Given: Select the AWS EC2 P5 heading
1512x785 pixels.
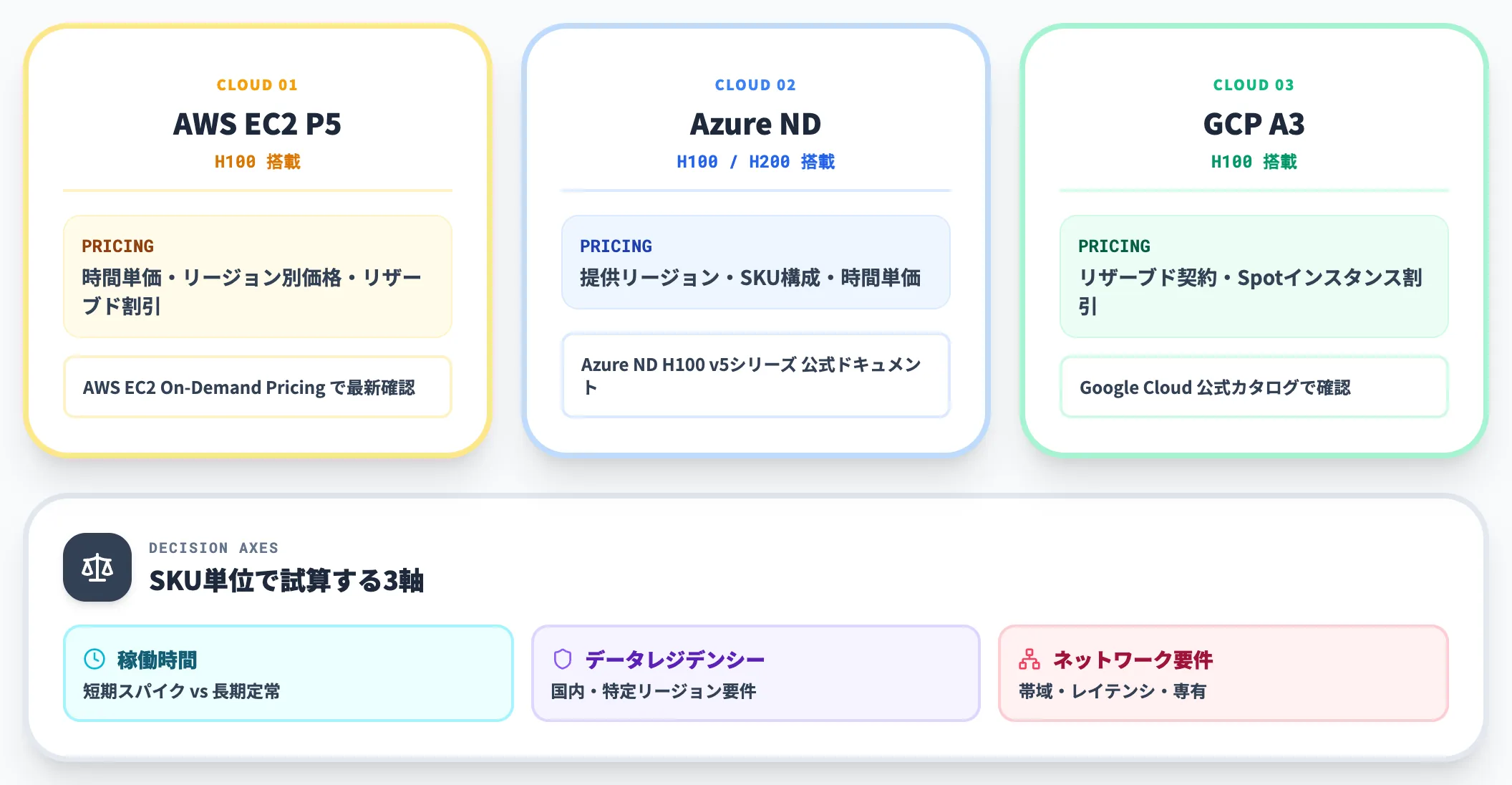Looking at the screenshot, I should (x=258, y=124).
